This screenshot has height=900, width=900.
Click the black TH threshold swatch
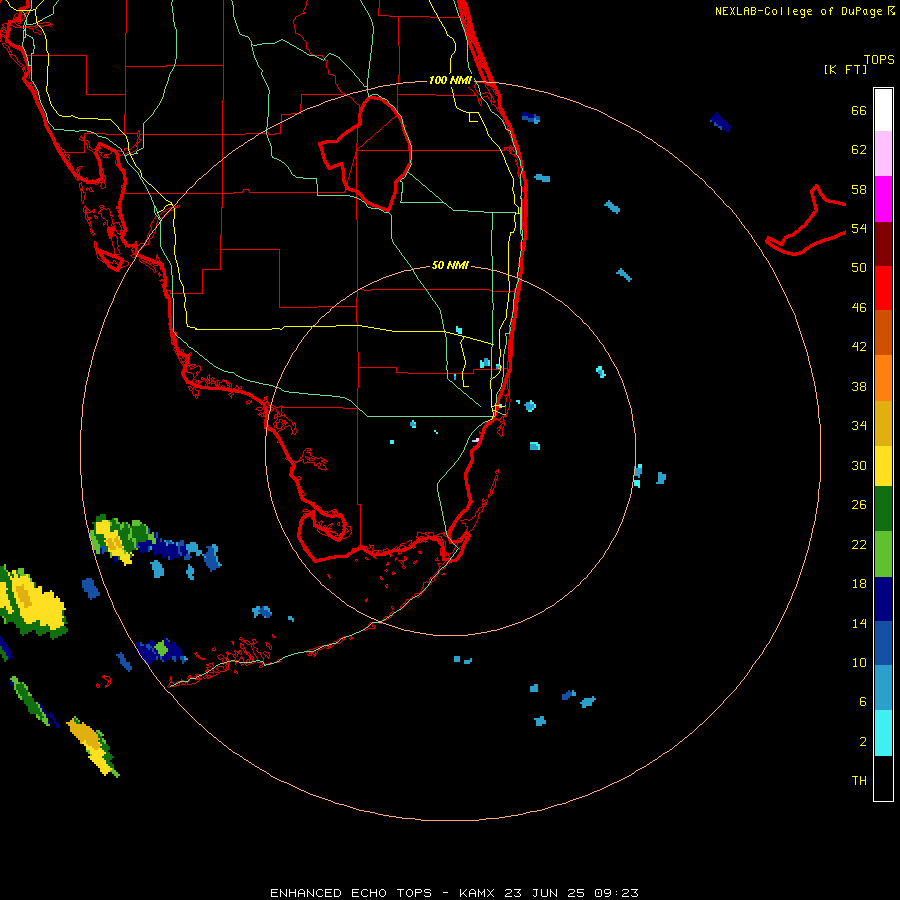883,778
